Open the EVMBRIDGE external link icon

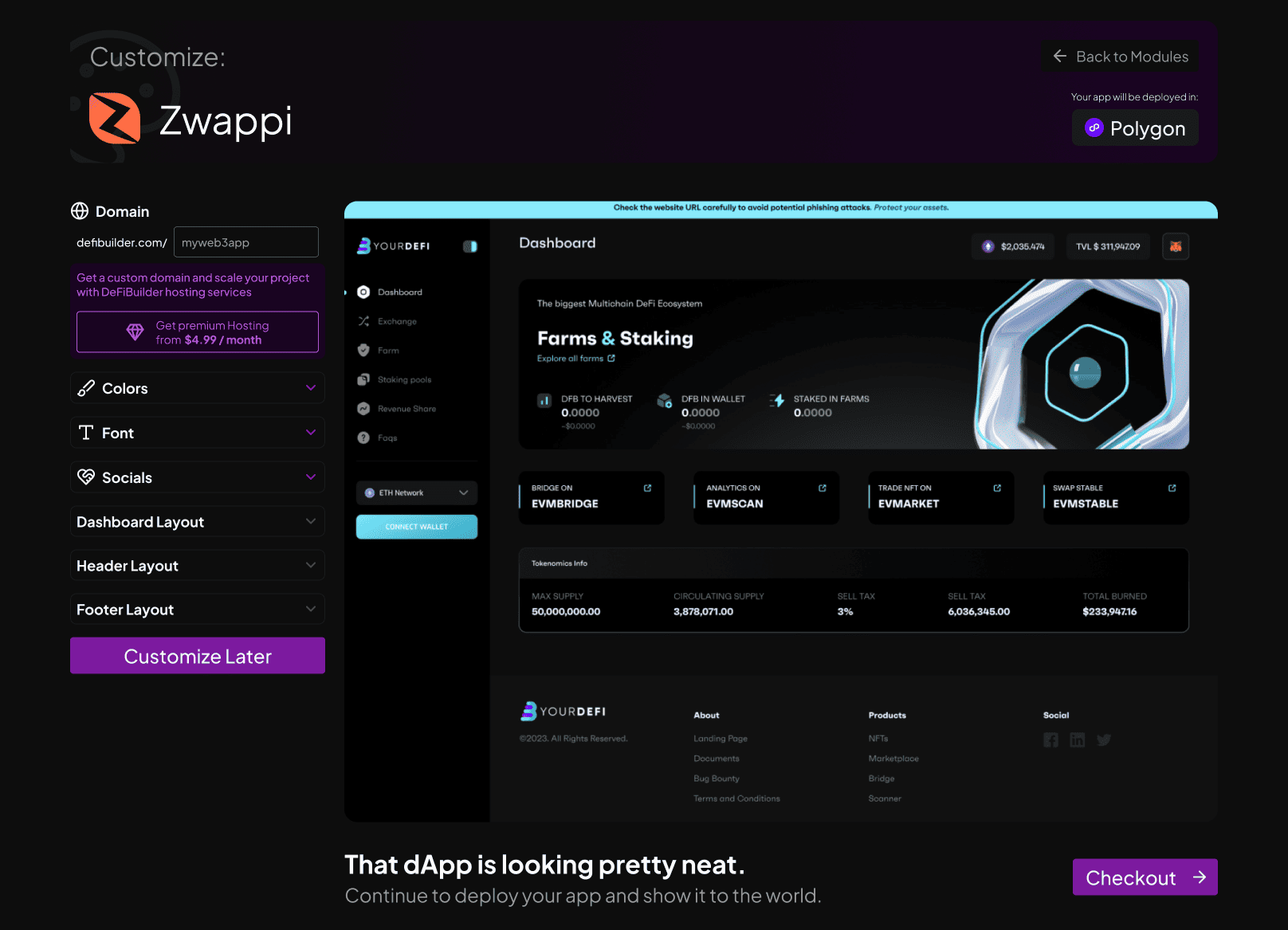[x=647, y=488]
